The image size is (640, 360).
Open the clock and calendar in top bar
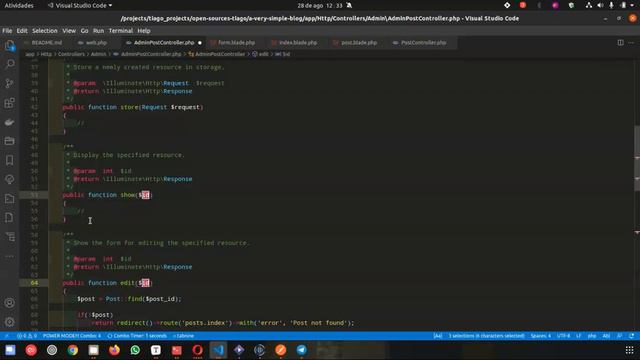tap(320, 5)
